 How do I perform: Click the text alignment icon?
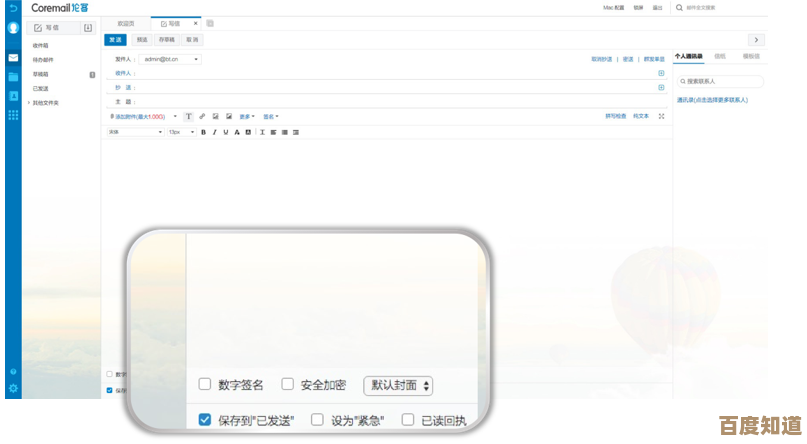tap(273, 132)
